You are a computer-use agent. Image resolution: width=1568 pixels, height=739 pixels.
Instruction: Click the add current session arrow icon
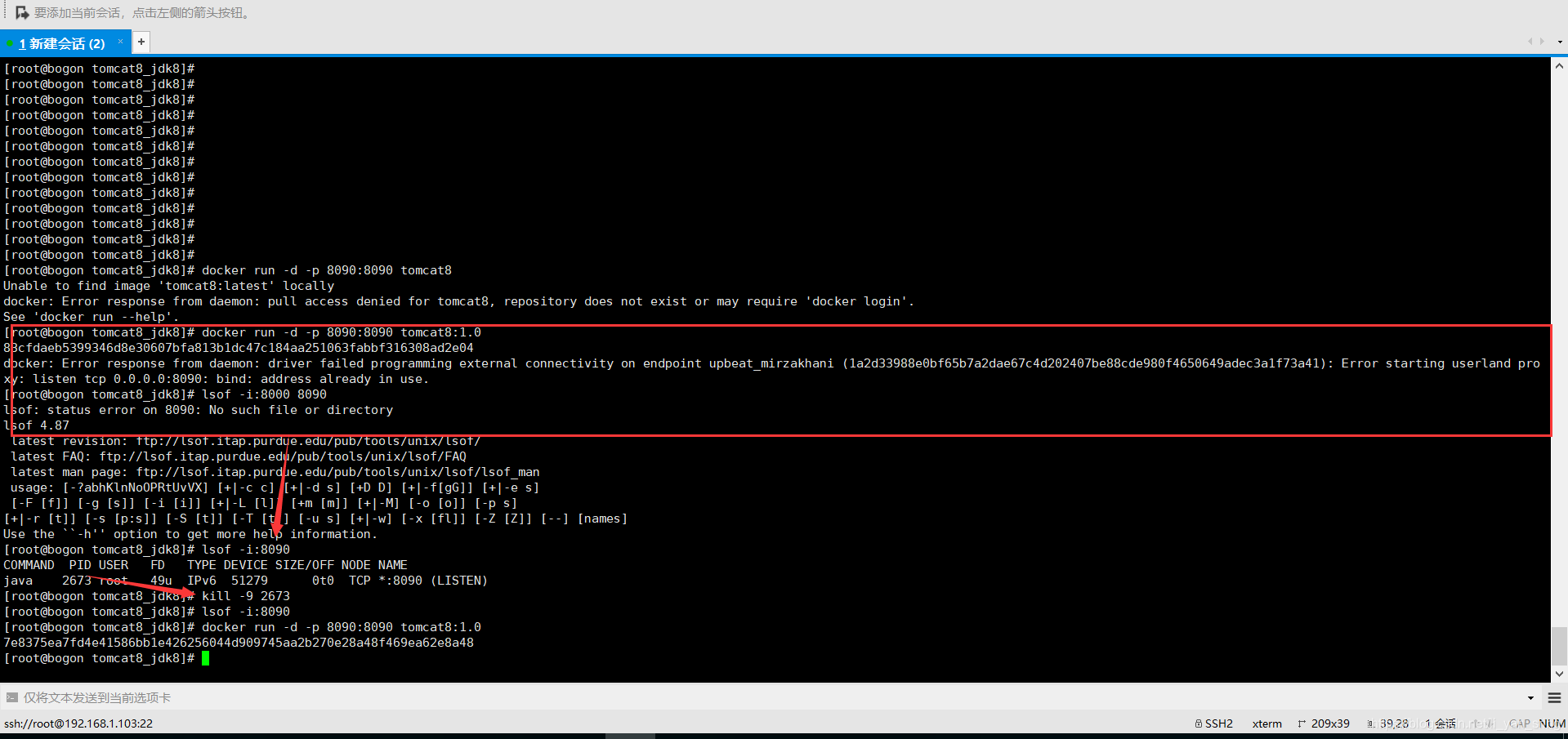22,13
